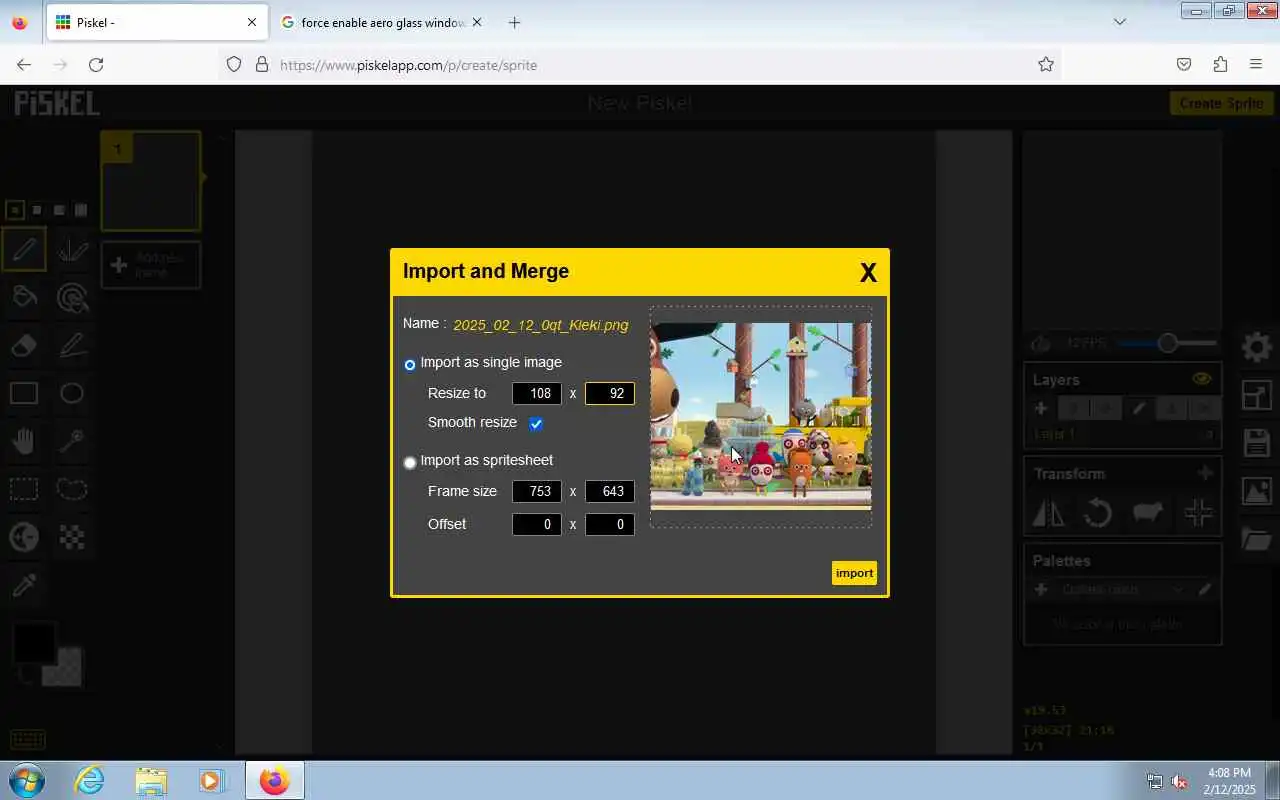Edit the palette with the pencil icon

click(1204, 589)
